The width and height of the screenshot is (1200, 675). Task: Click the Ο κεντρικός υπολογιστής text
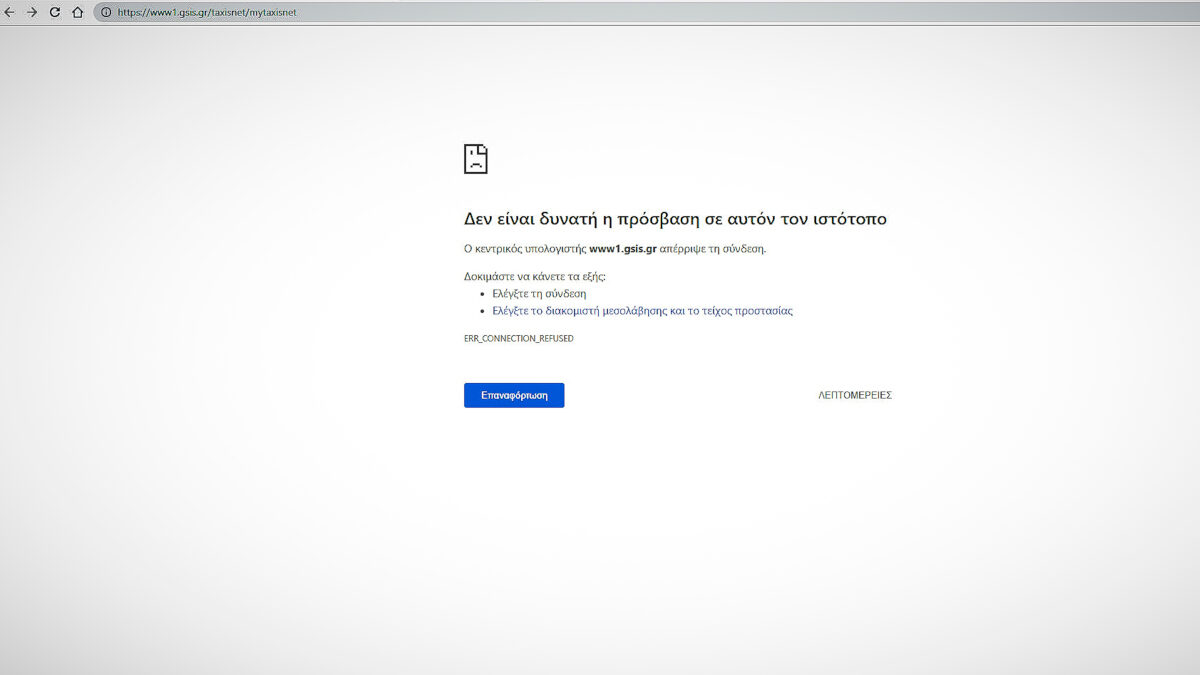point(524,249)
